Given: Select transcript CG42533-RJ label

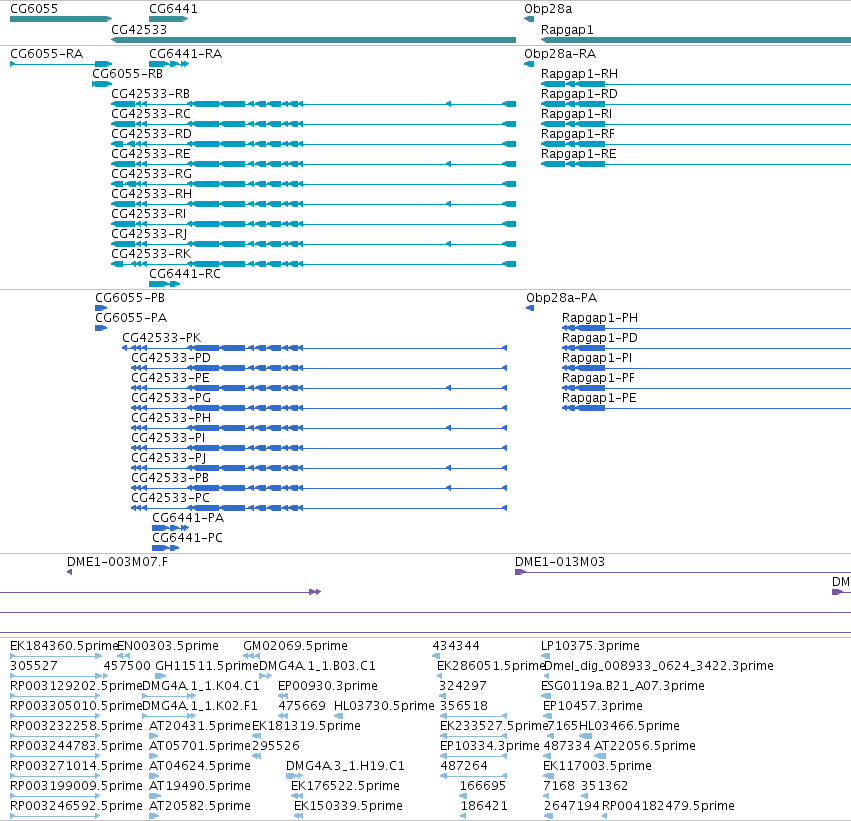Looking at the screenshot, I should click(149, 234).
